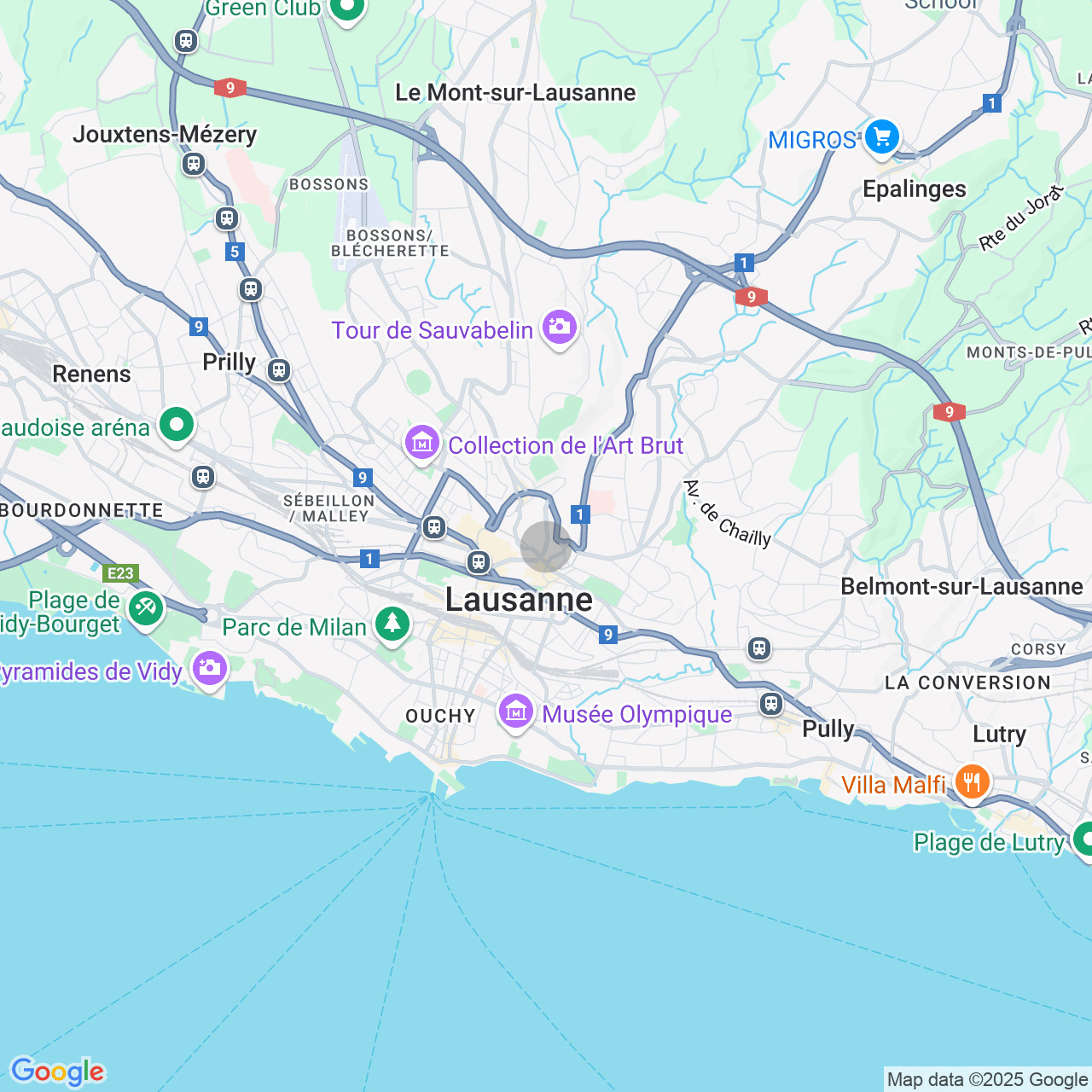Click the route 5 shield near Prilly

236,252
